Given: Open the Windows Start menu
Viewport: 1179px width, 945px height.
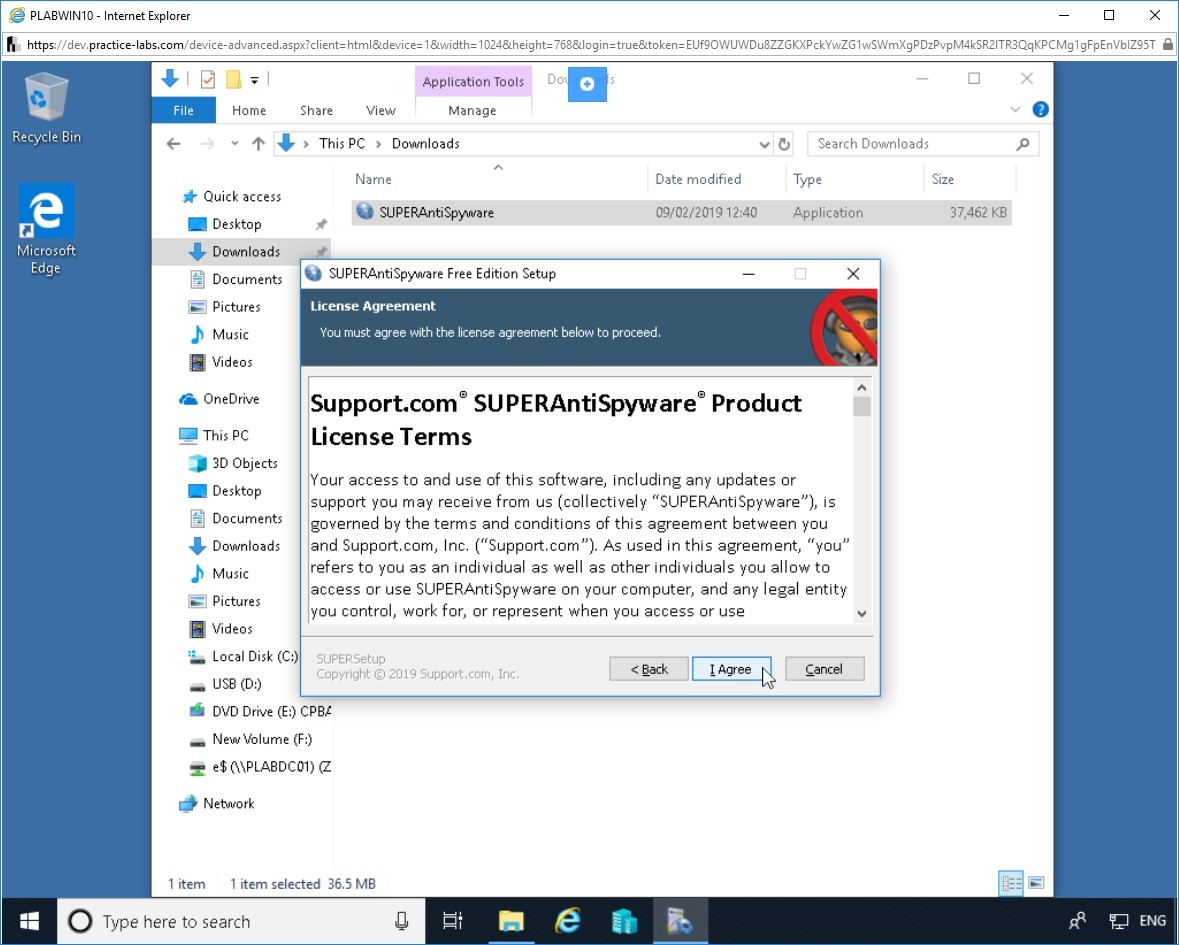Looking at the screenshot, I should (x=29, y=921).
